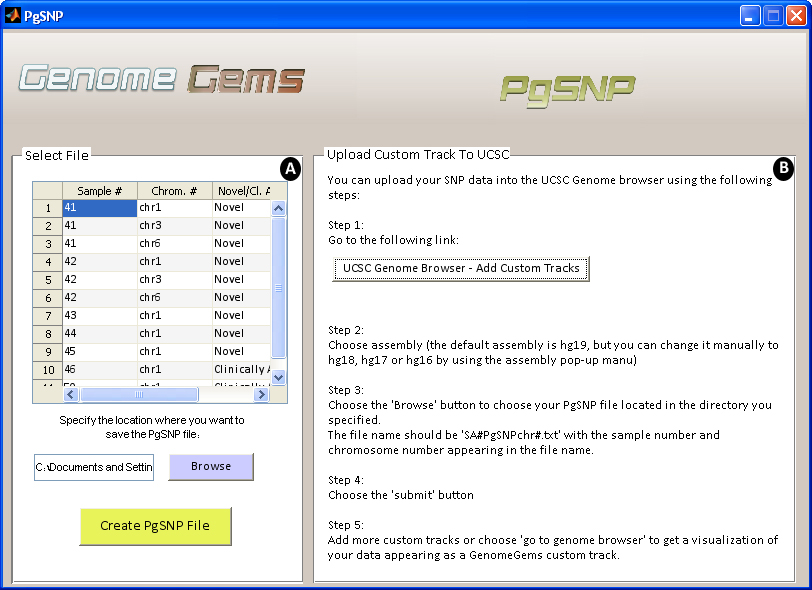Select the Clinically cell in row 10
The height and width of the screenshot is (590, 812).
click(x=241, y=370)
